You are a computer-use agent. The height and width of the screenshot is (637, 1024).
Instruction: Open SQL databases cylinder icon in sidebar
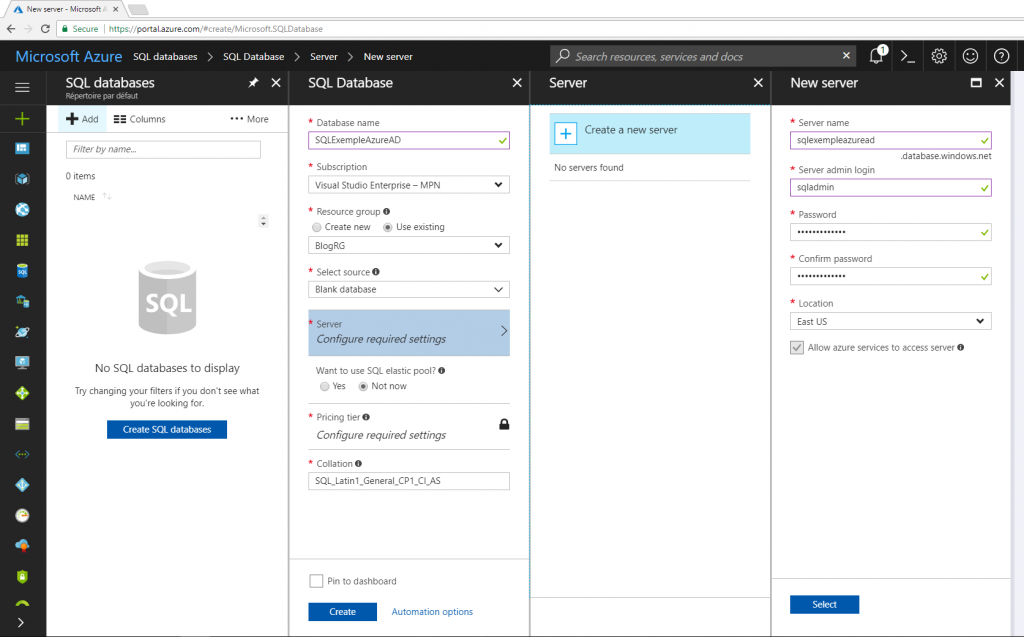click(x=22, y=270)
